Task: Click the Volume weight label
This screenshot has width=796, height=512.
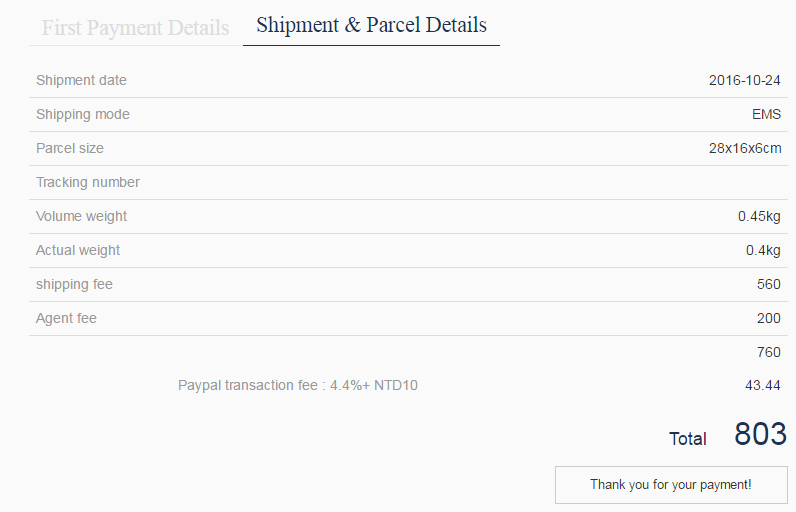Action: pyautogui.click(x=82, y=216)
